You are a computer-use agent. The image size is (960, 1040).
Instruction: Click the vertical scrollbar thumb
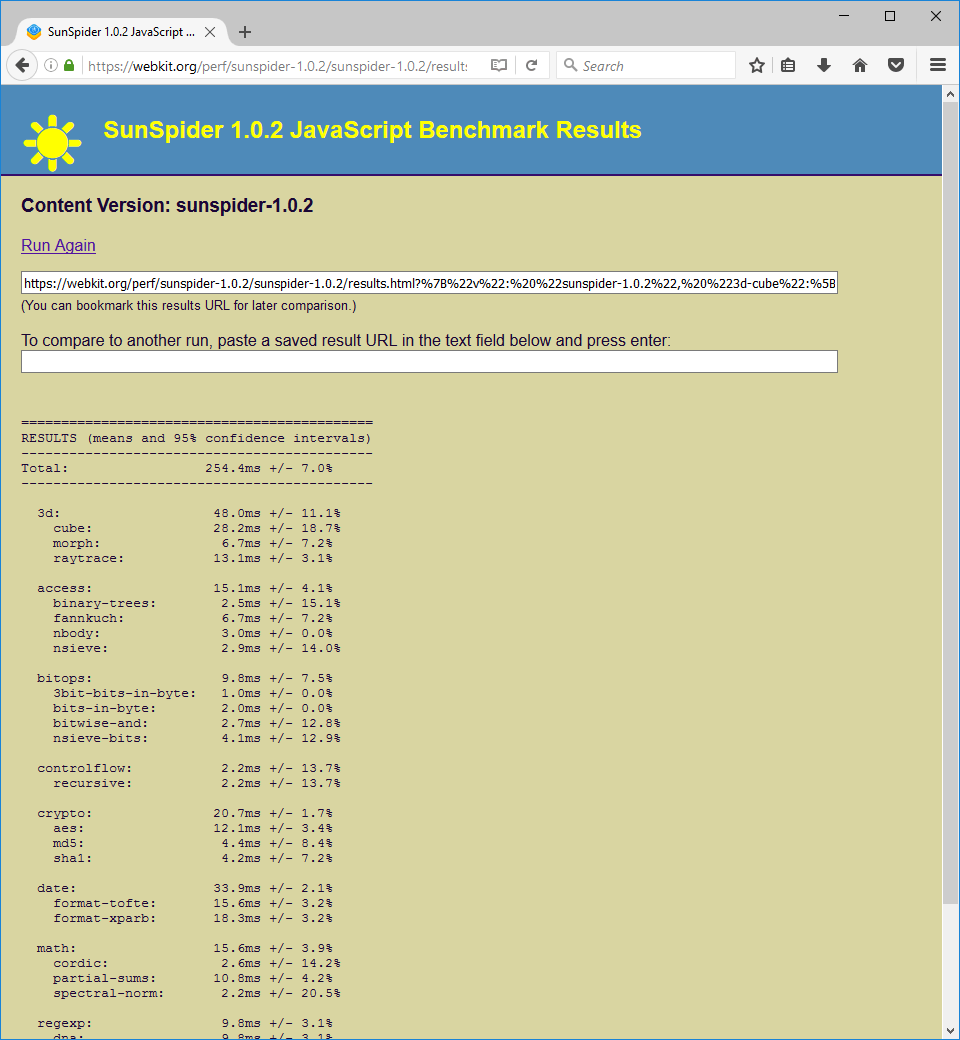pos(951,504)
